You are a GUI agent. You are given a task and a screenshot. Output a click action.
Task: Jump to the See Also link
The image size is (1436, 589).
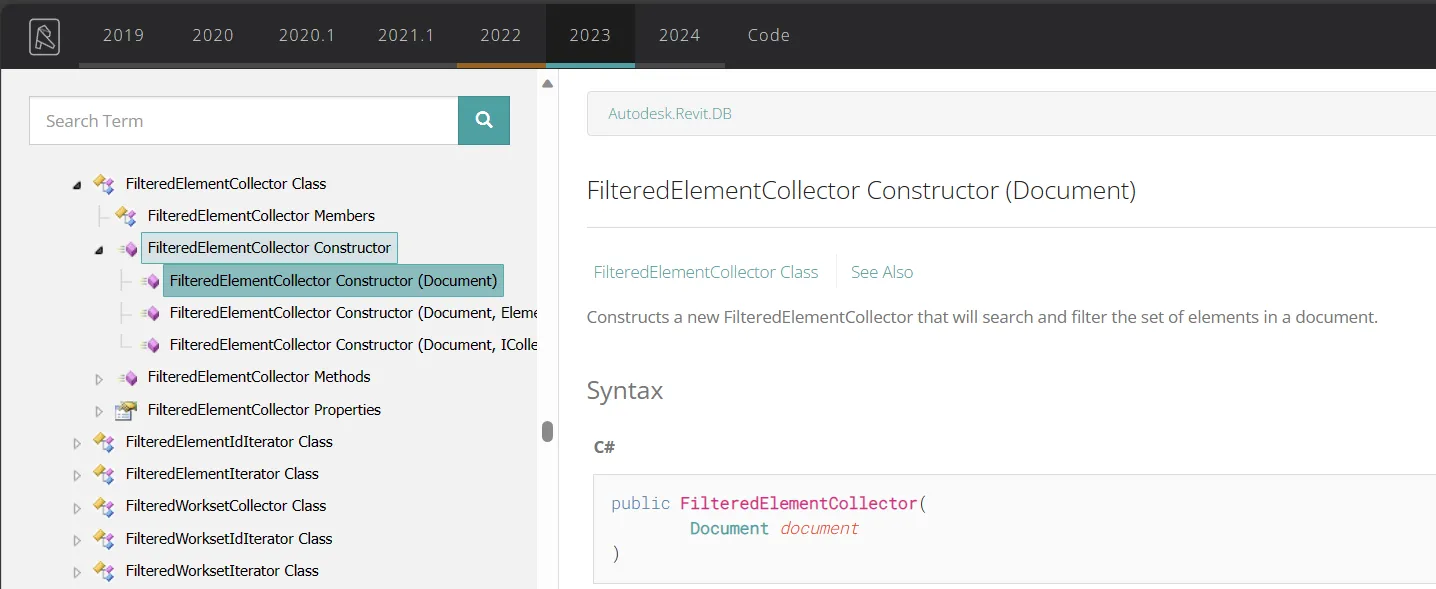pos(882,272)
